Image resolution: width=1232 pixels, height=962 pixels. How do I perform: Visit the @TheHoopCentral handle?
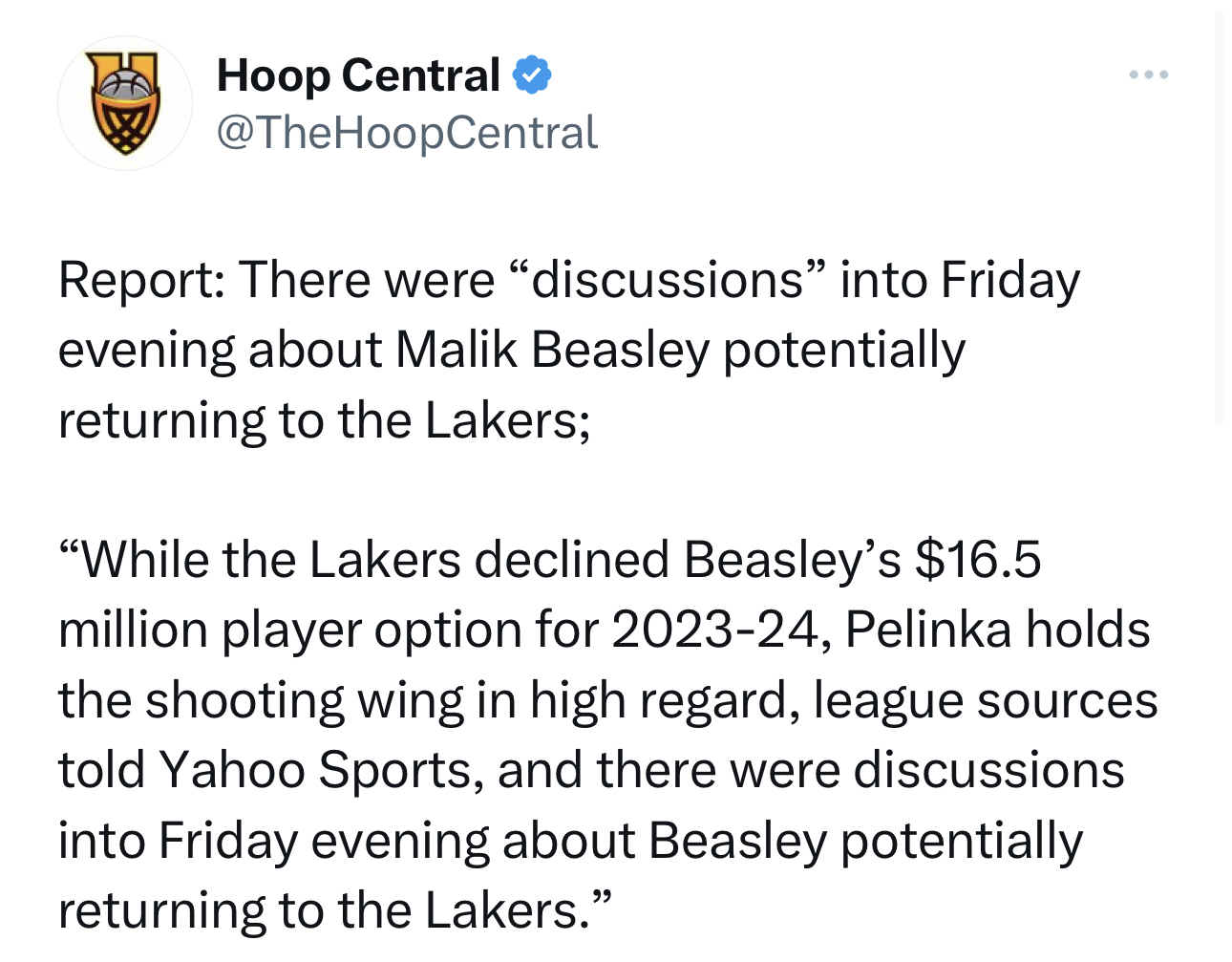pyautogui.click(x=407, y=133)
